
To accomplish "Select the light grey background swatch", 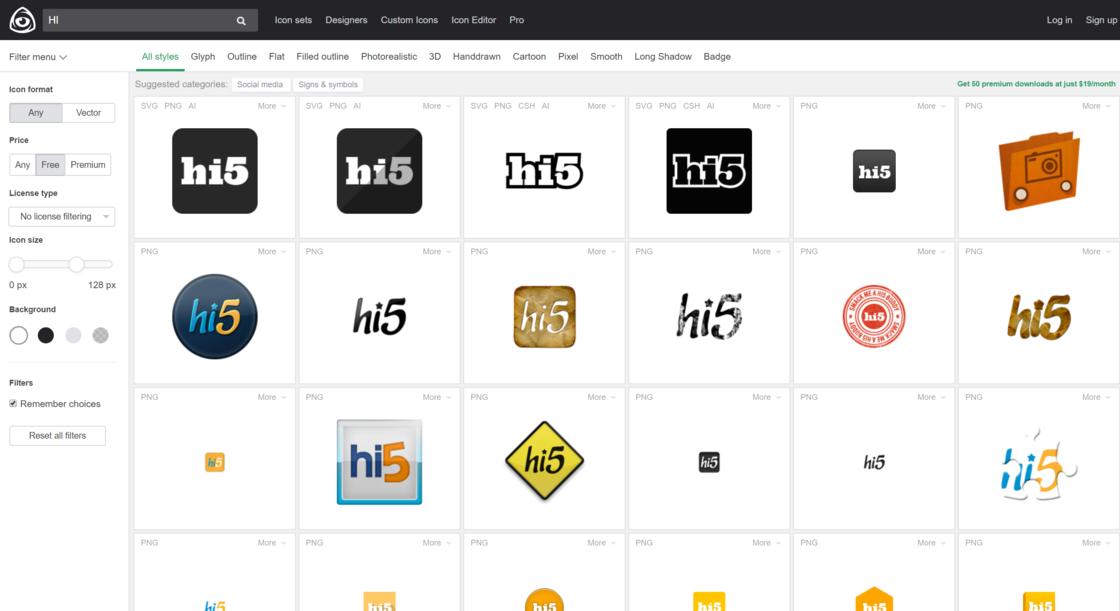I will point(73,335).
